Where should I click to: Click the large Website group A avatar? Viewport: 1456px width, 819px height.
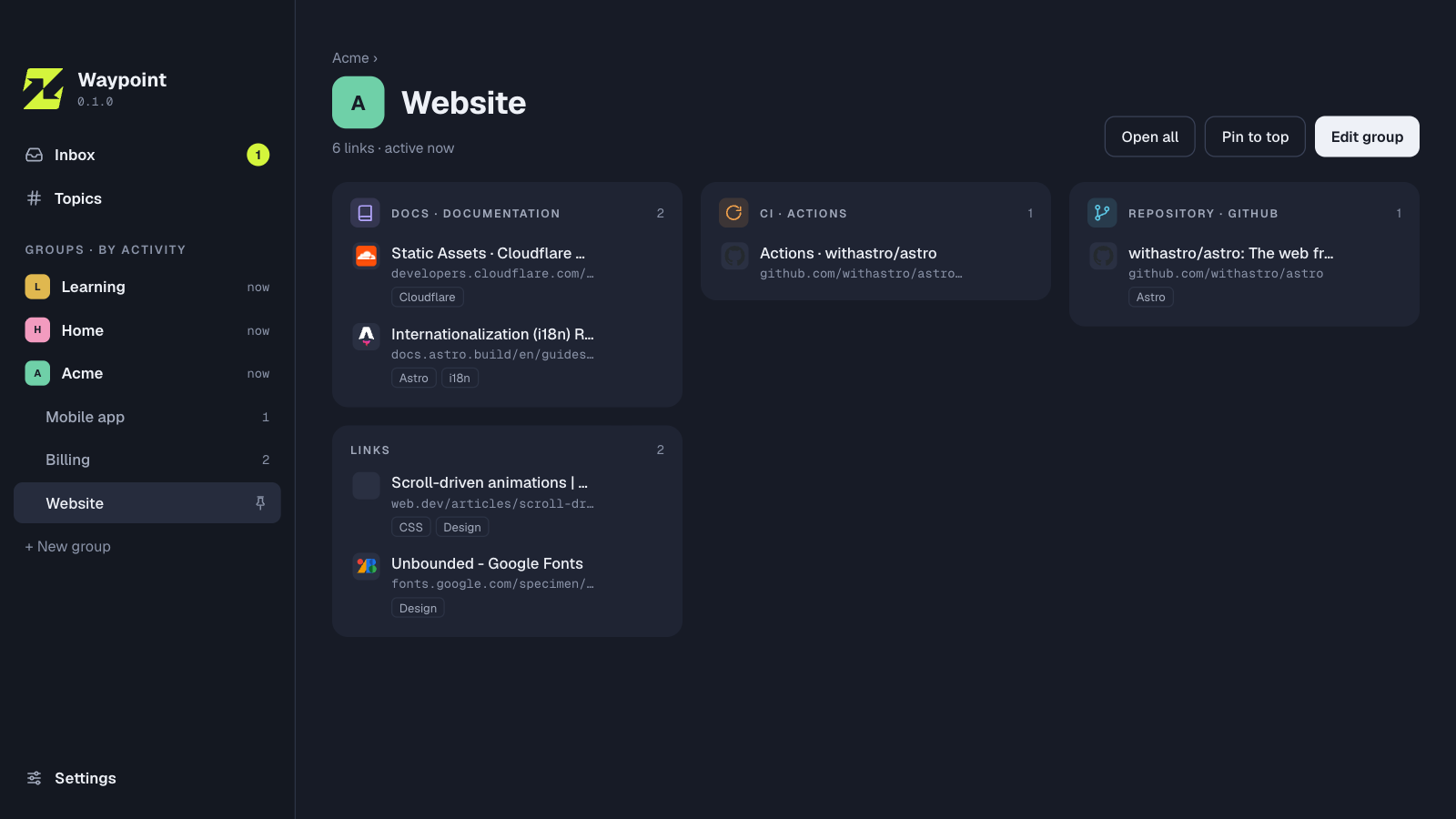[359, 103]
